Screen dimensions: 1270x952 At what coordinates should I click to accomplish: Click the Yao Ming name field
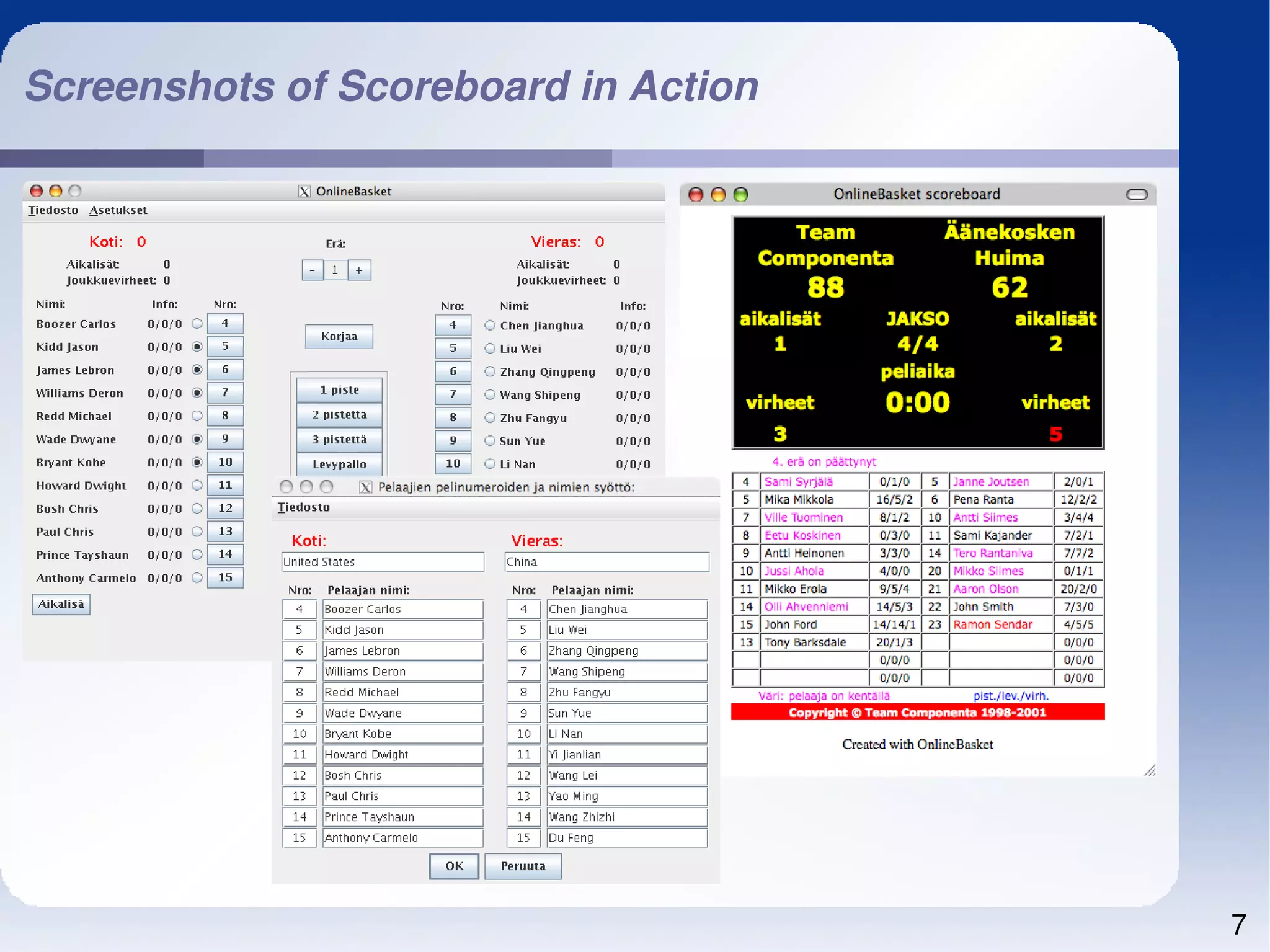click(627, 796)
